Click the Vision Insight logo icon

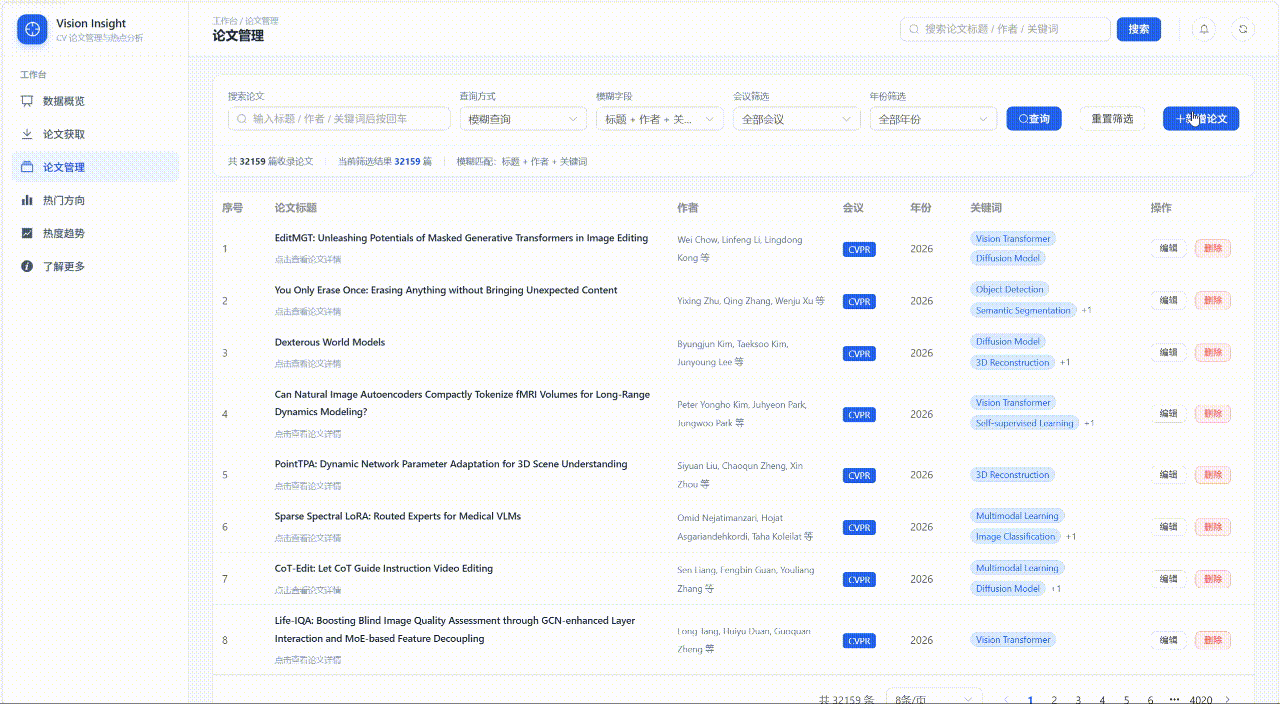point(32,30)
